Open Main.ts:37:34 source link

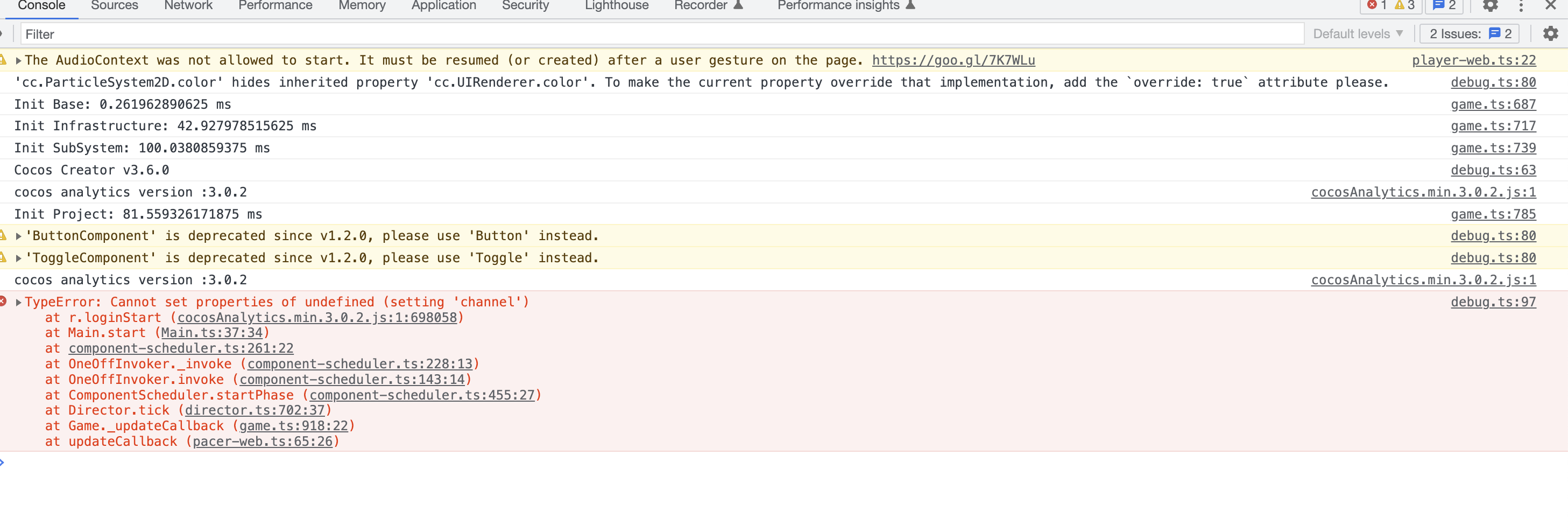coord(212,333)
